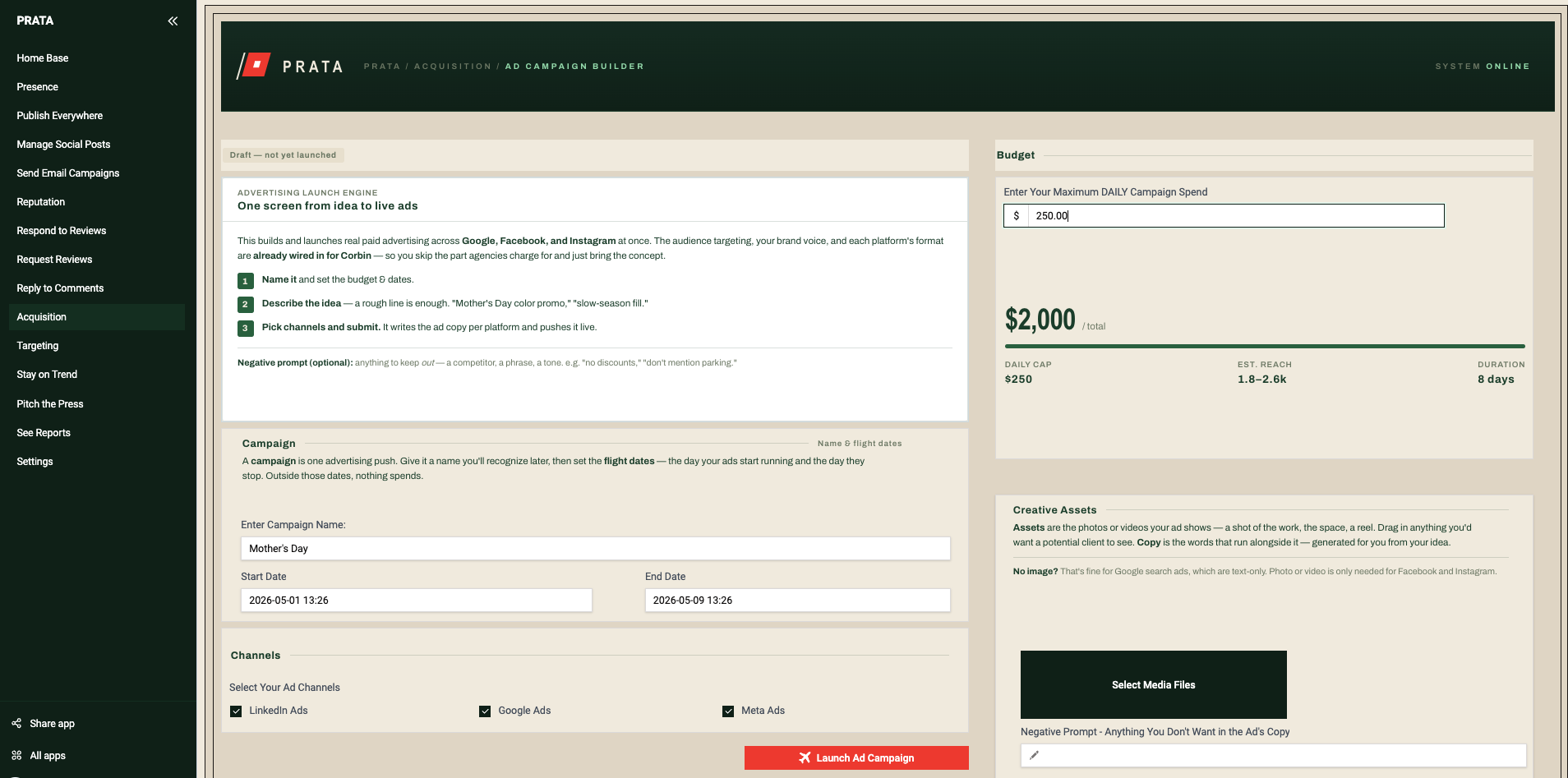Screen dimensions: 1568x778
Task: Click the step 1 number badge
Action: [x=245, y=281]
